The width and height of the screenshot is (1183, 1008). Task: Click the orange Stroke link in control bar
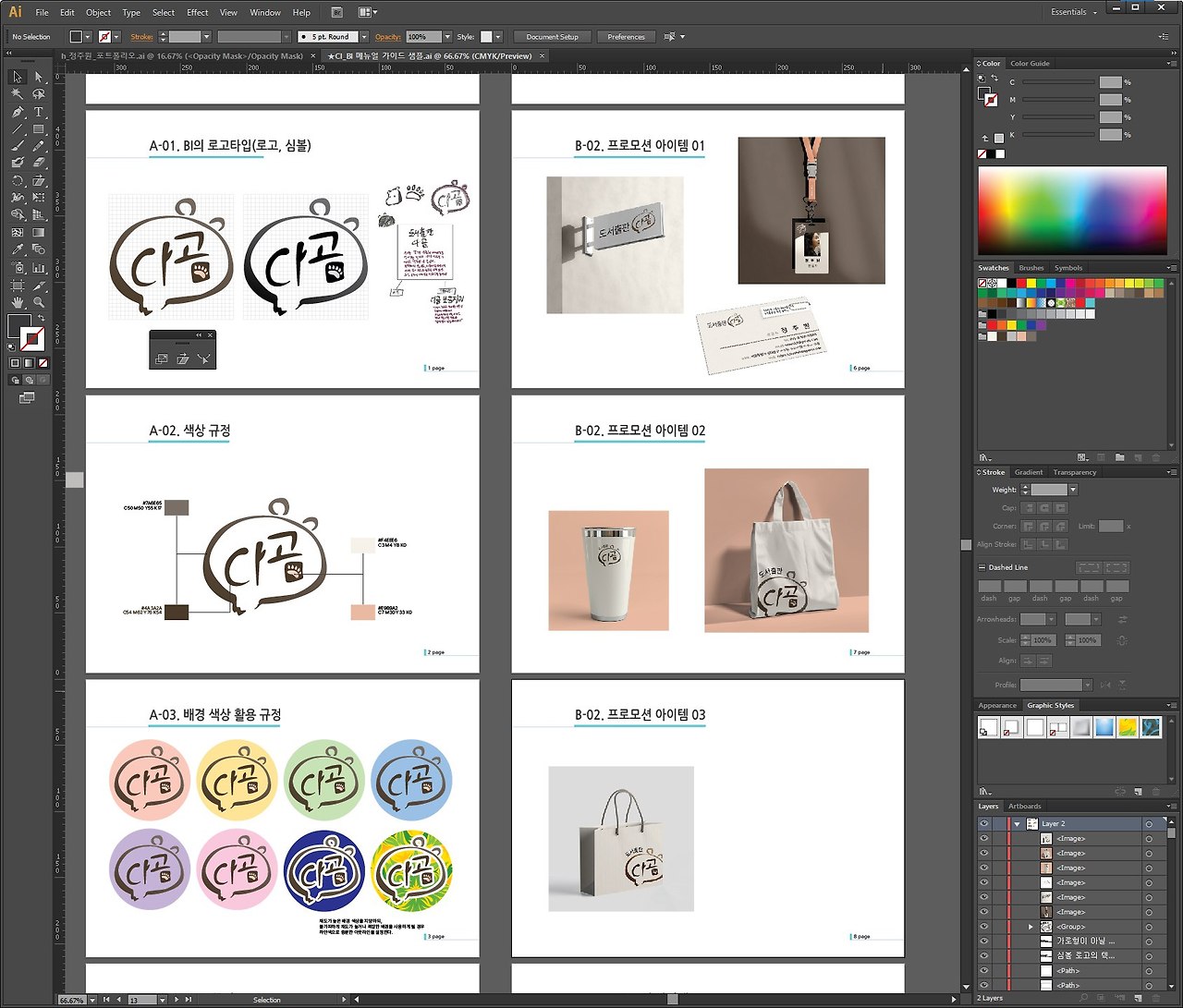141,37
